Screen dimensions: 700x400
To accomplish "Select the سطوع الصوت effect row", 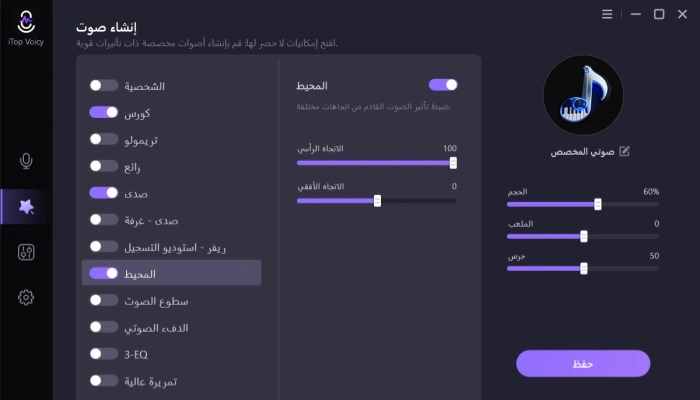I will [170, 300].
